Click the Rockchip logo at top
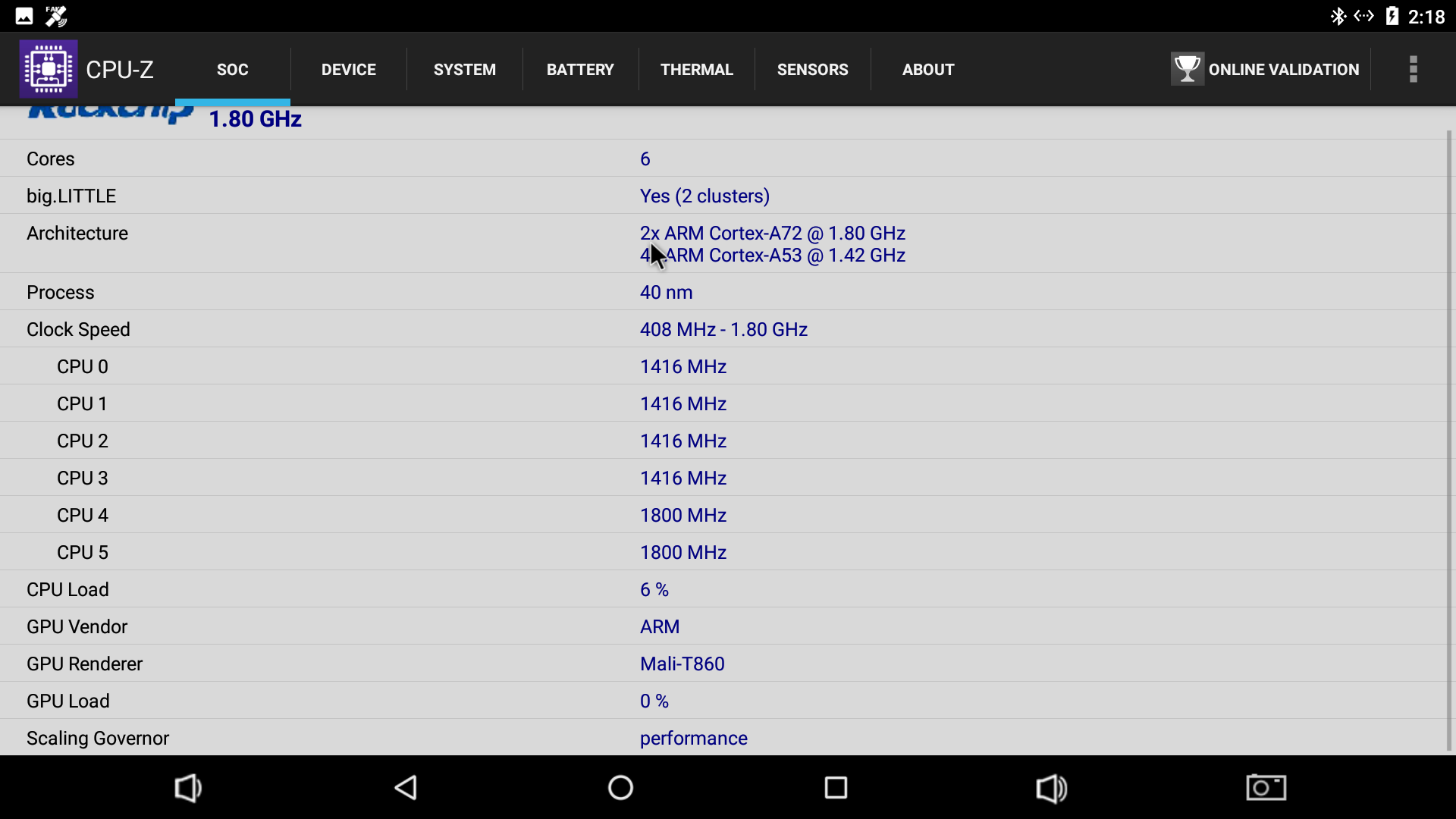This screenshot has height=819, width=1456. tap(111, 115)
